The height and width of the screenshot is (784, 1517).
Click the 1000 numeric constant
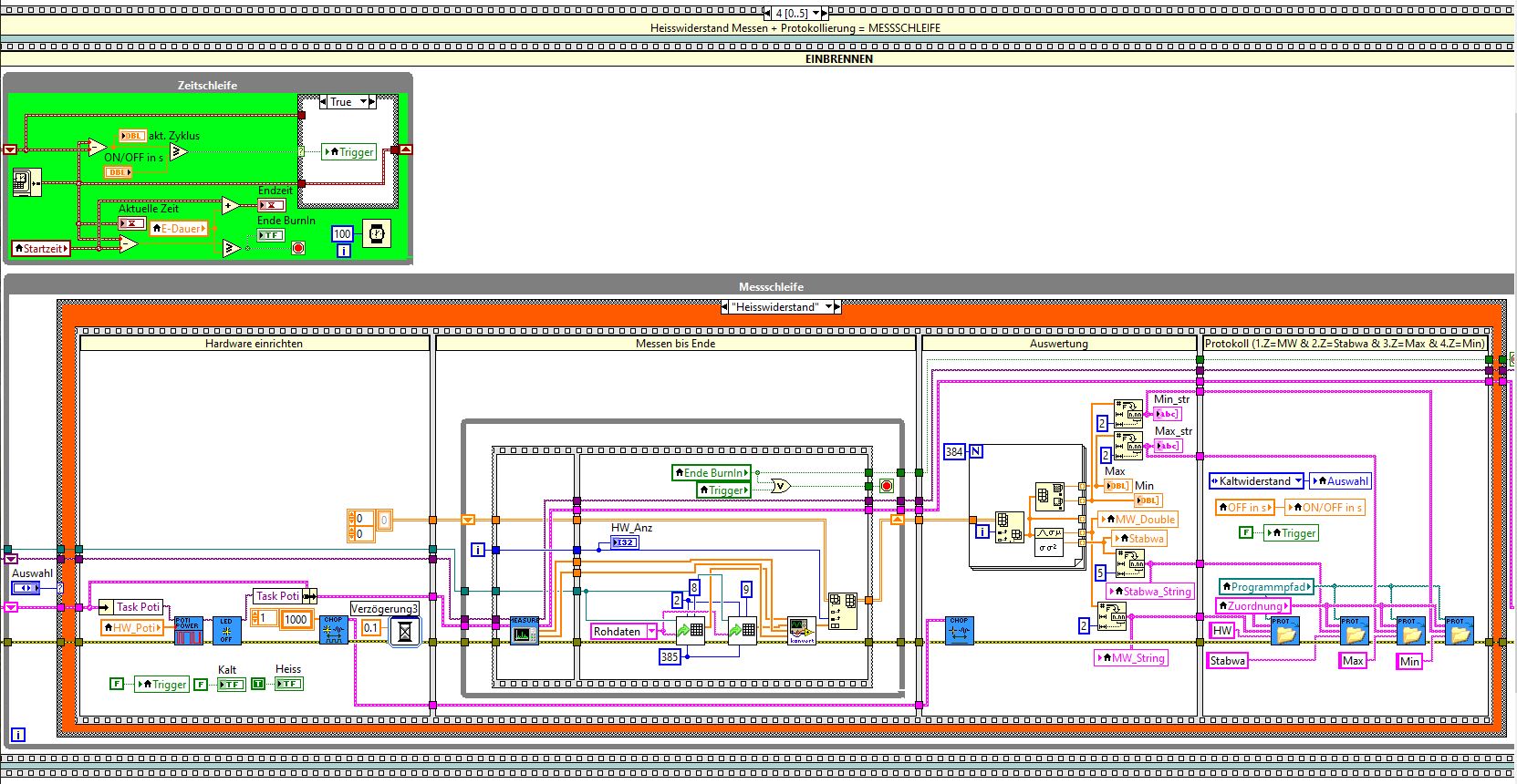pos(296,619)
